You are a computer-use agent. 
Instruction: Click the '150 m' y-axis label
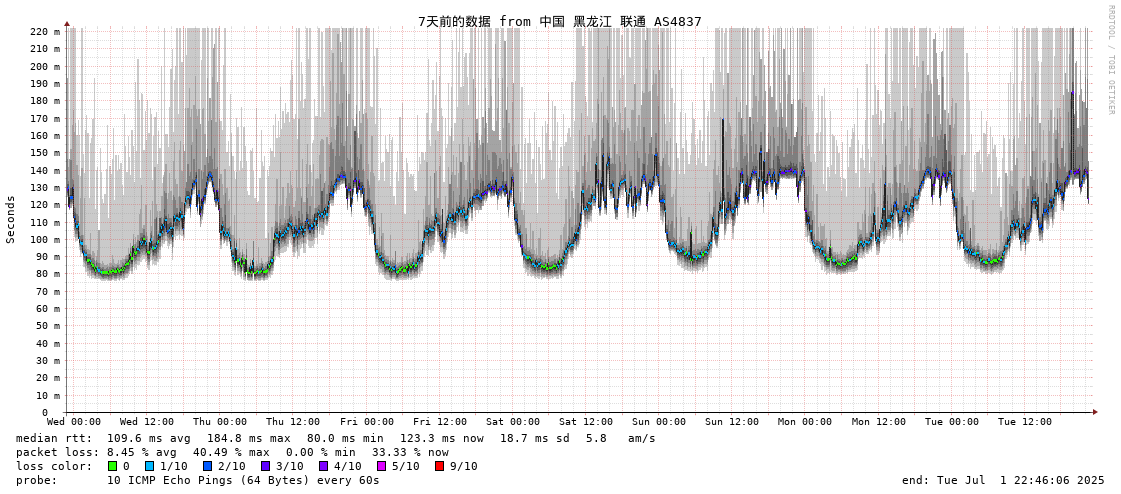(x=46, y=153)
